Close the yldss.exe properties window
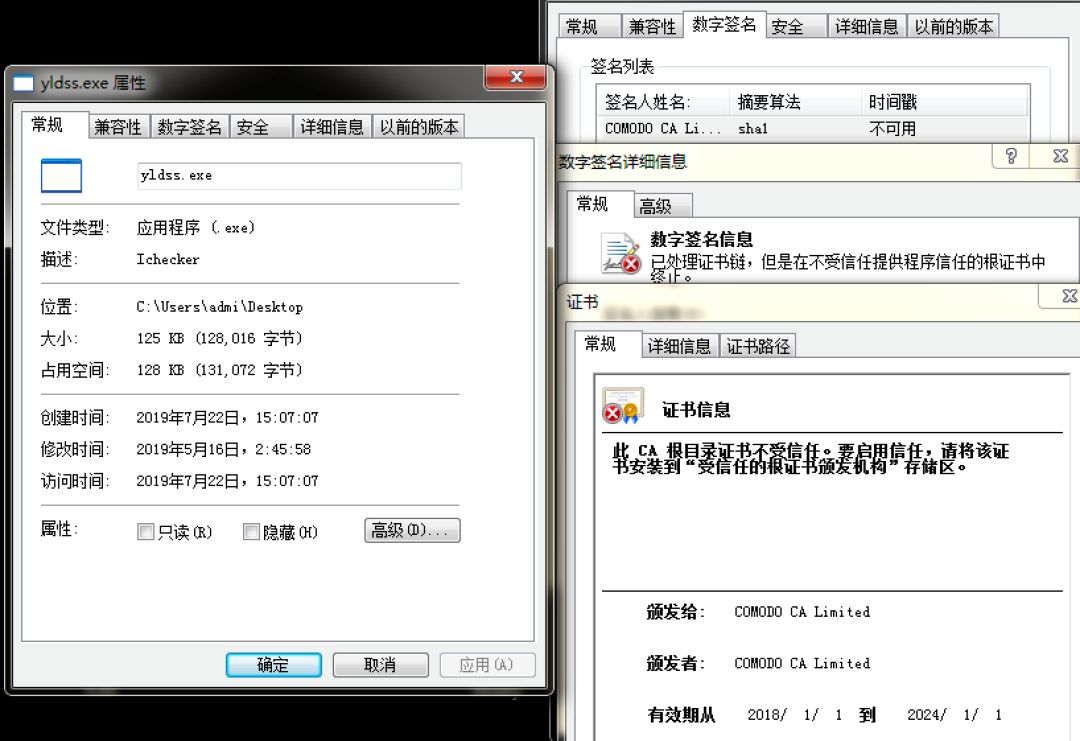The height and width of the screenshot is (741, 1080). pos(516,78)
